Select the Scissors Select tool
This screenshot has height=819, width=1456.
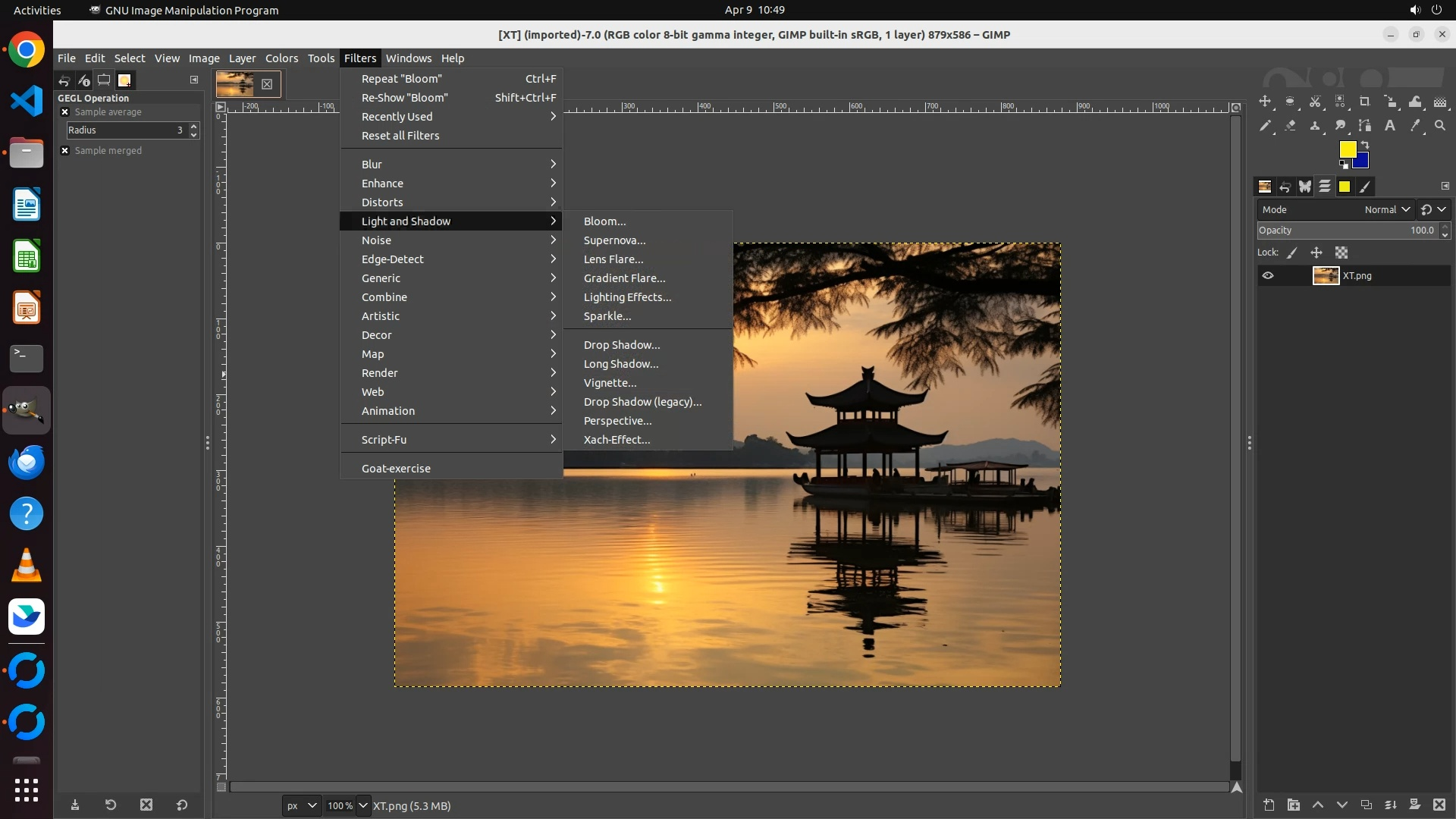pyautogui.click(x=1315, y=102)
